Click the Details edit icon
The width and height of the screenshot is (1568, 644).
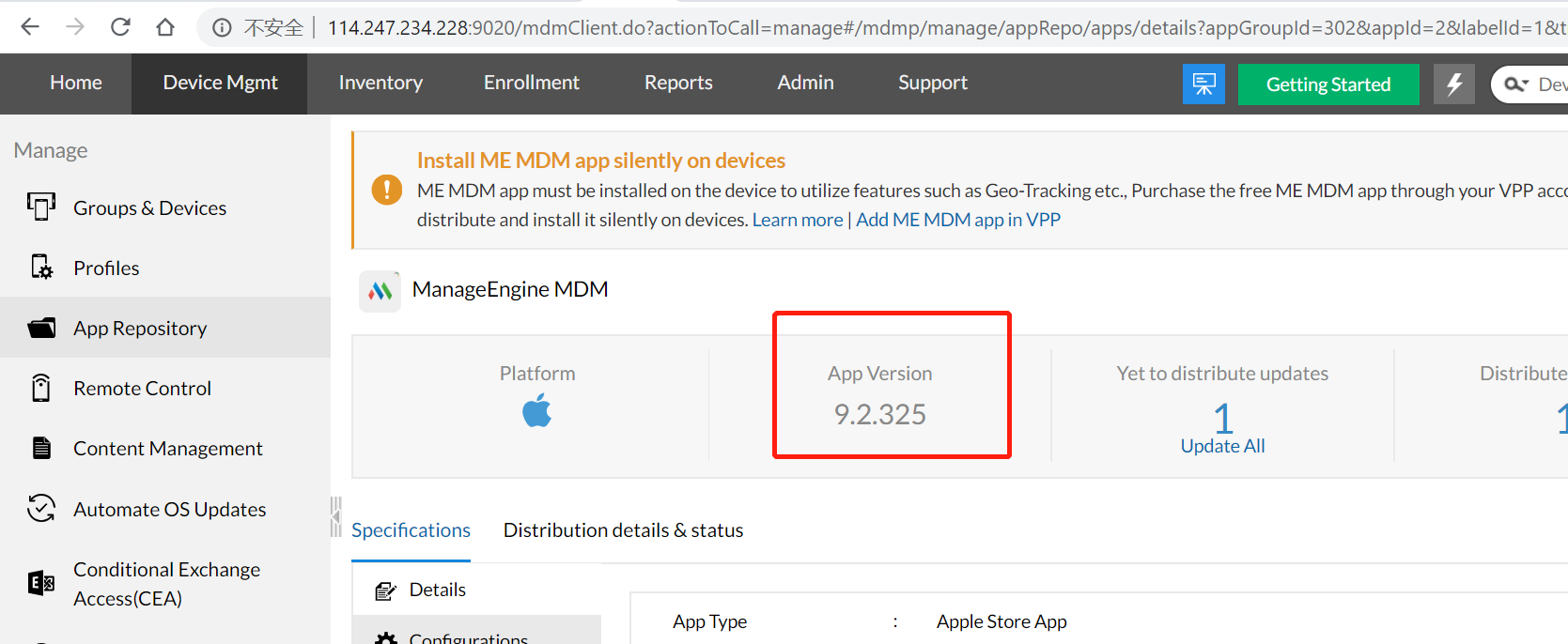385,590
